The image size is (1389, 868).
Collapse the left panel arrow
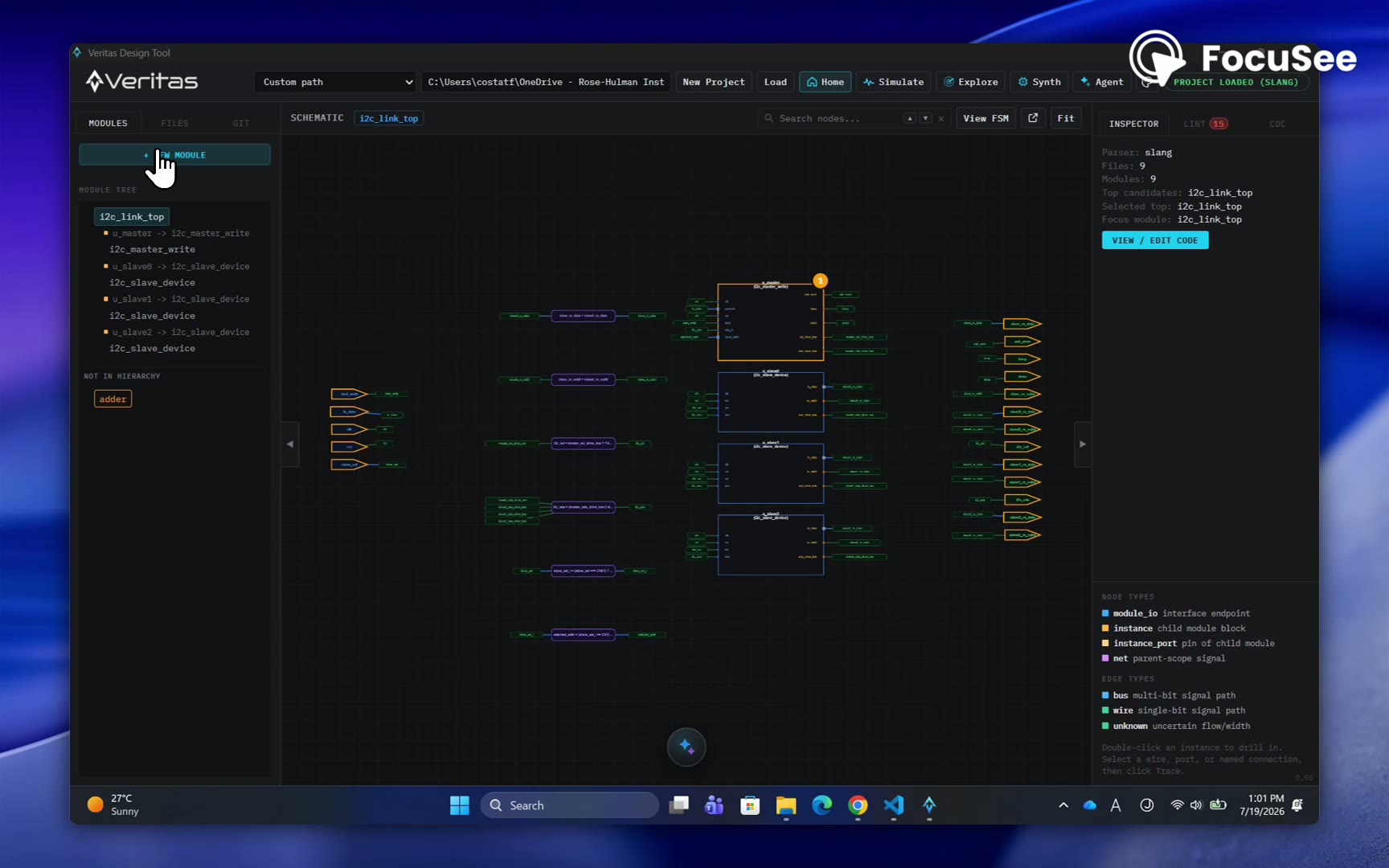tap(290, 444)
